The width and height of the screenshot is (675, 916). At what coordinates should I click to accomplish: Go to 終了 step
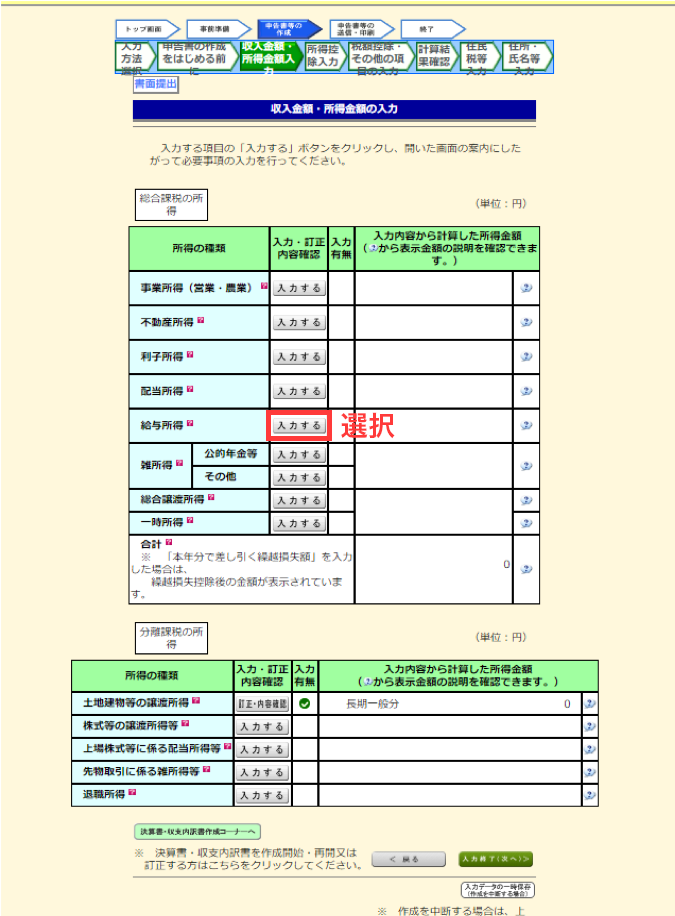(x=432, y=29)
